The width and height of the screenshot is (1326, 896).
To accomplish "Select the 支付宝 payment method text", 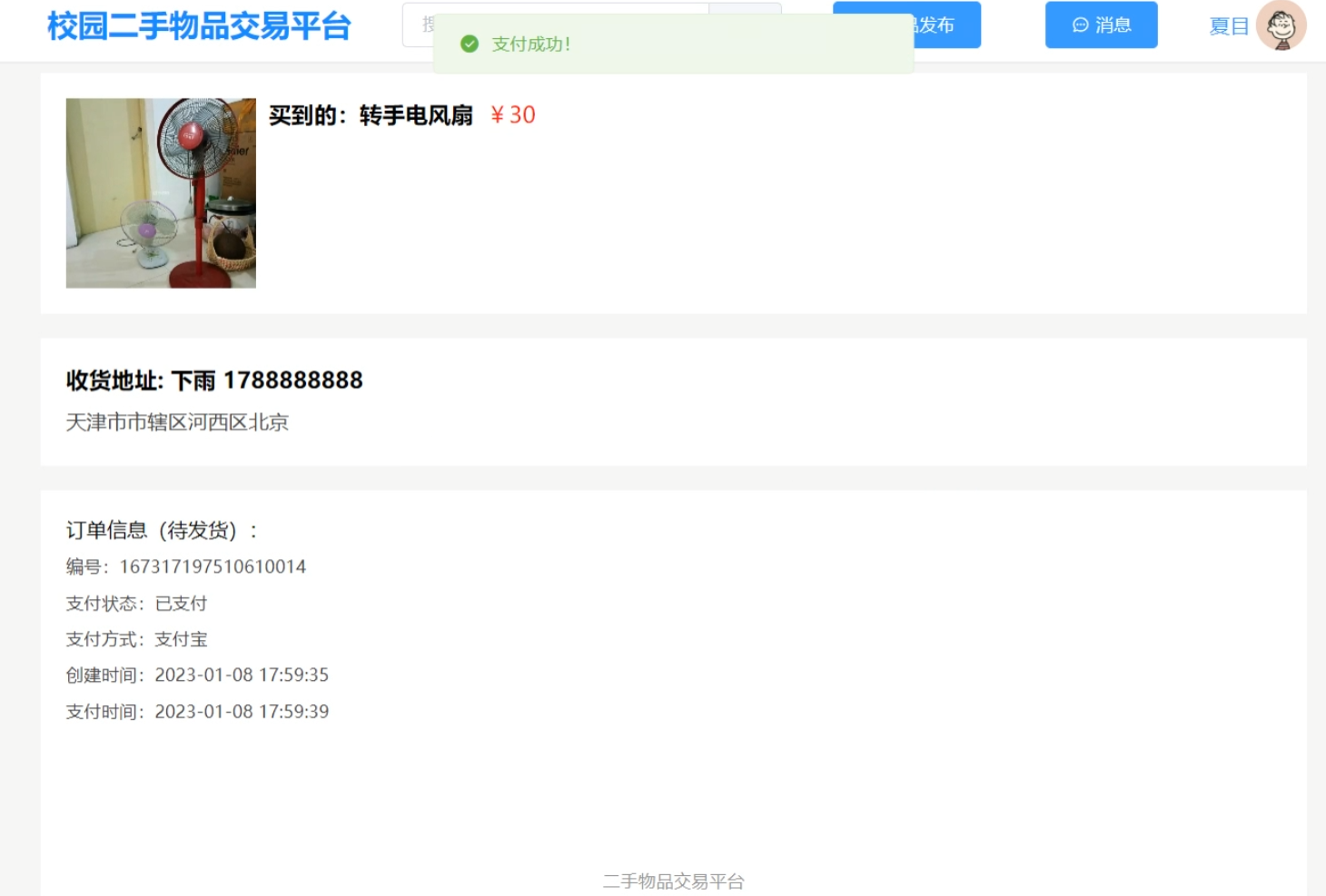I will pyautogui.click(x=181, y=638).
